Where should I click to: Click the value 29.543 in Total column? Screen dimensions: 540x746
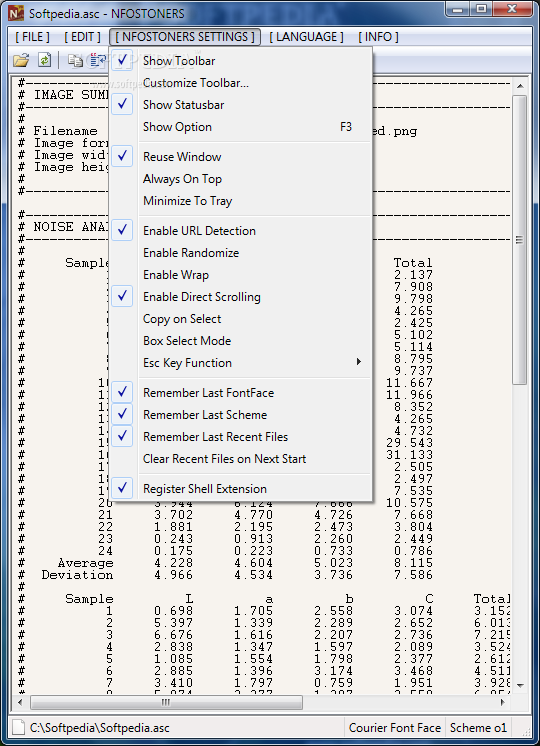[x=409, y=443]
